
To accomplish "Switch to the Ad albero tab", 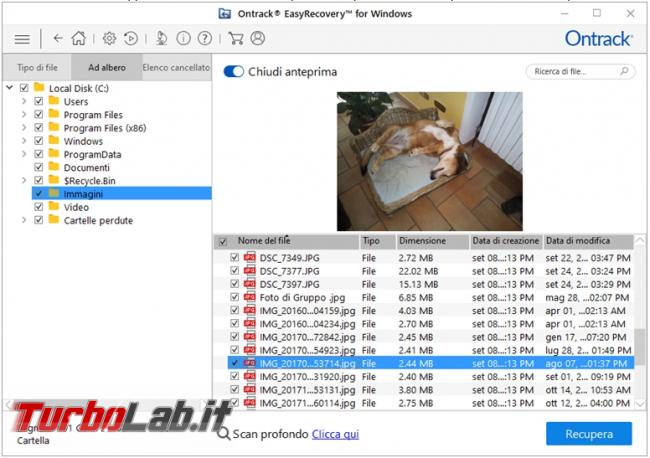I will (x=107, y=67).
